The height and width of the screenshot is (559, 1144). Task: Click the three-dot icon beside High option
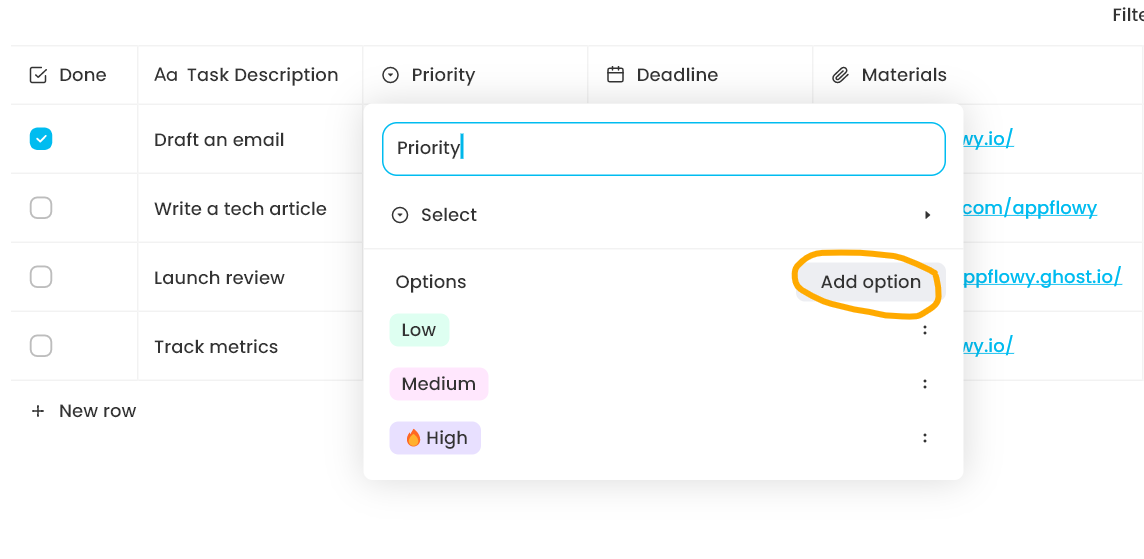[x=925, y=438]
